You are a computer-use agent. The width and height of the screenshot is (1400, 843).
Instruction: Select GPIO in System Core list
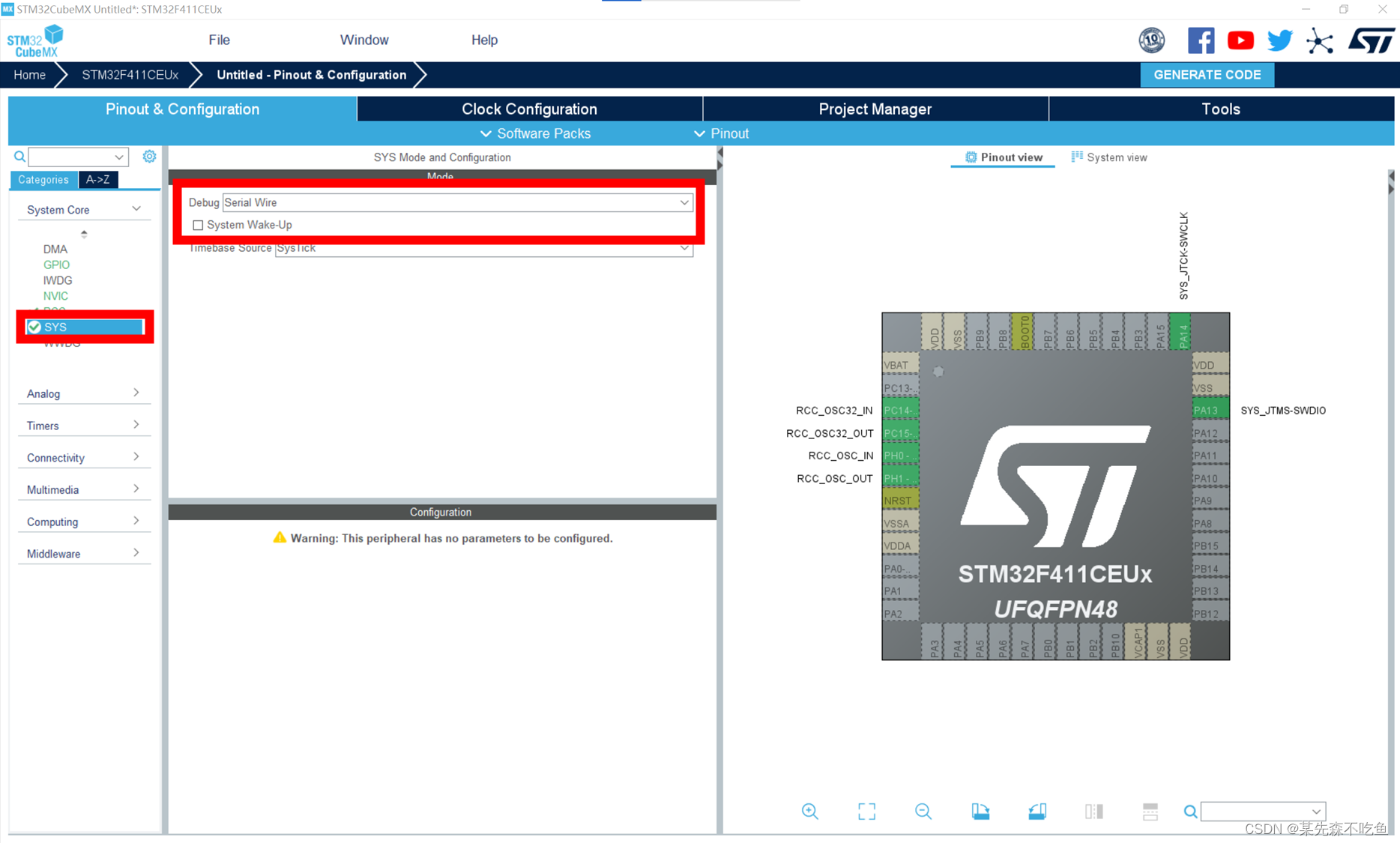pos(56,265)
